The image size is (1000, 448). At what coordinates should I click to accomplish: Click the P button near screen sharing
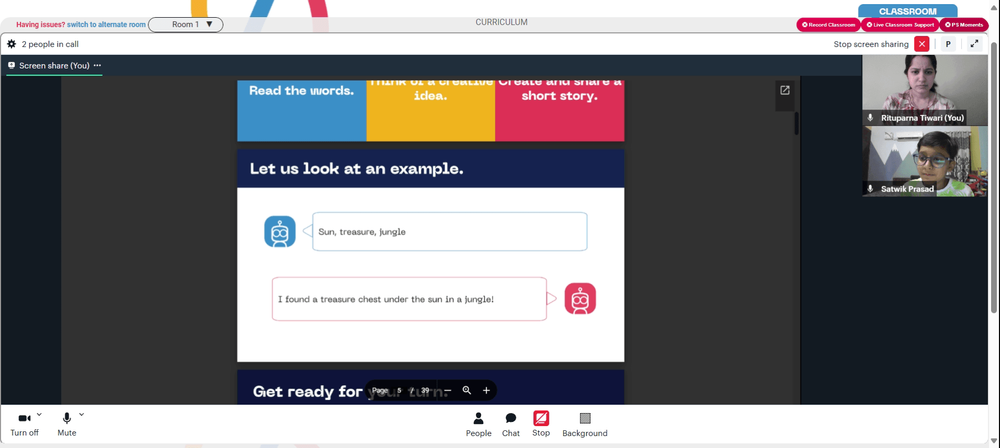[948, 44]
